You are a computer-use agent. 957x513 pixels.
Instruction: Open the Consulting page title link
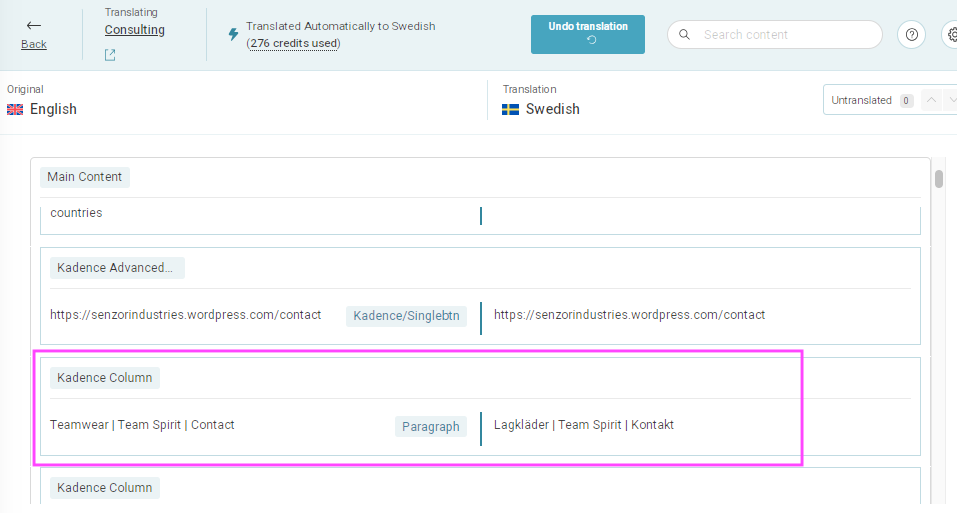coord(134,30)
